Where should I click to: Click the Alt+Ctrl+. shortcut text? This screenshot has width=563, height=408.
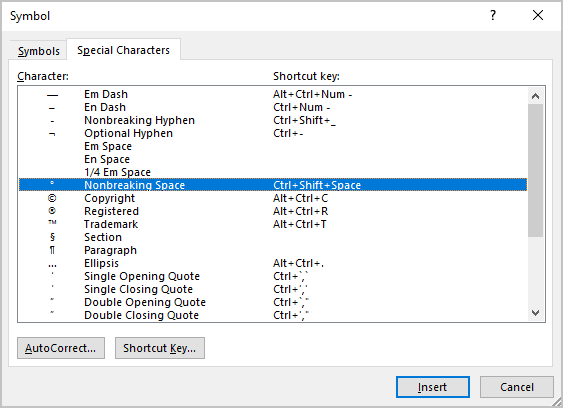[298, 263]
